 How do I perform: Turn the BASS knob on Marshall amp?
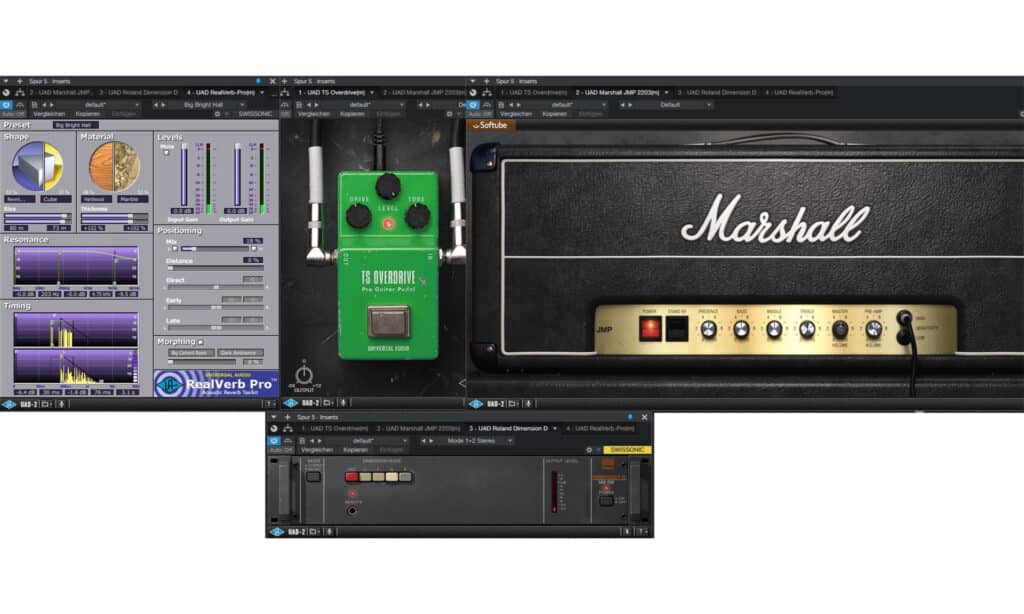tap(741, 330)
